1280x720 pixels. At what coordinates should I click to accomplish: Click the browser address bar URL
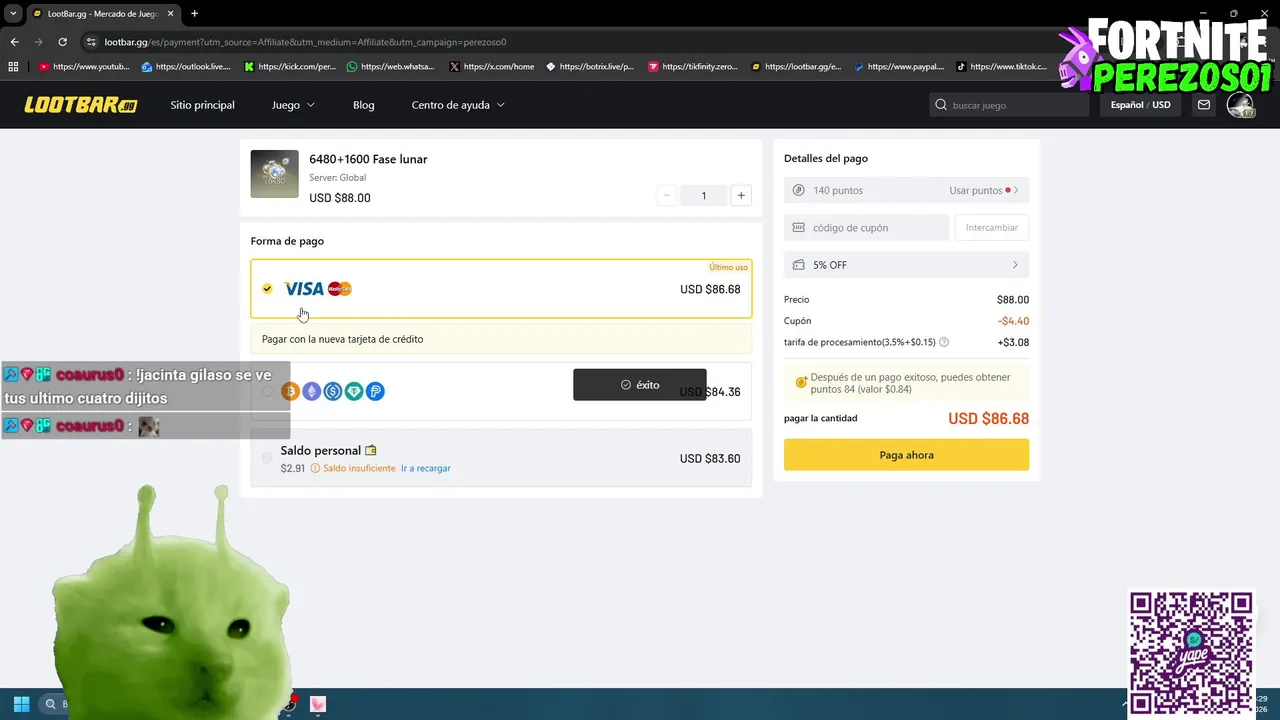tap(305, 42)
